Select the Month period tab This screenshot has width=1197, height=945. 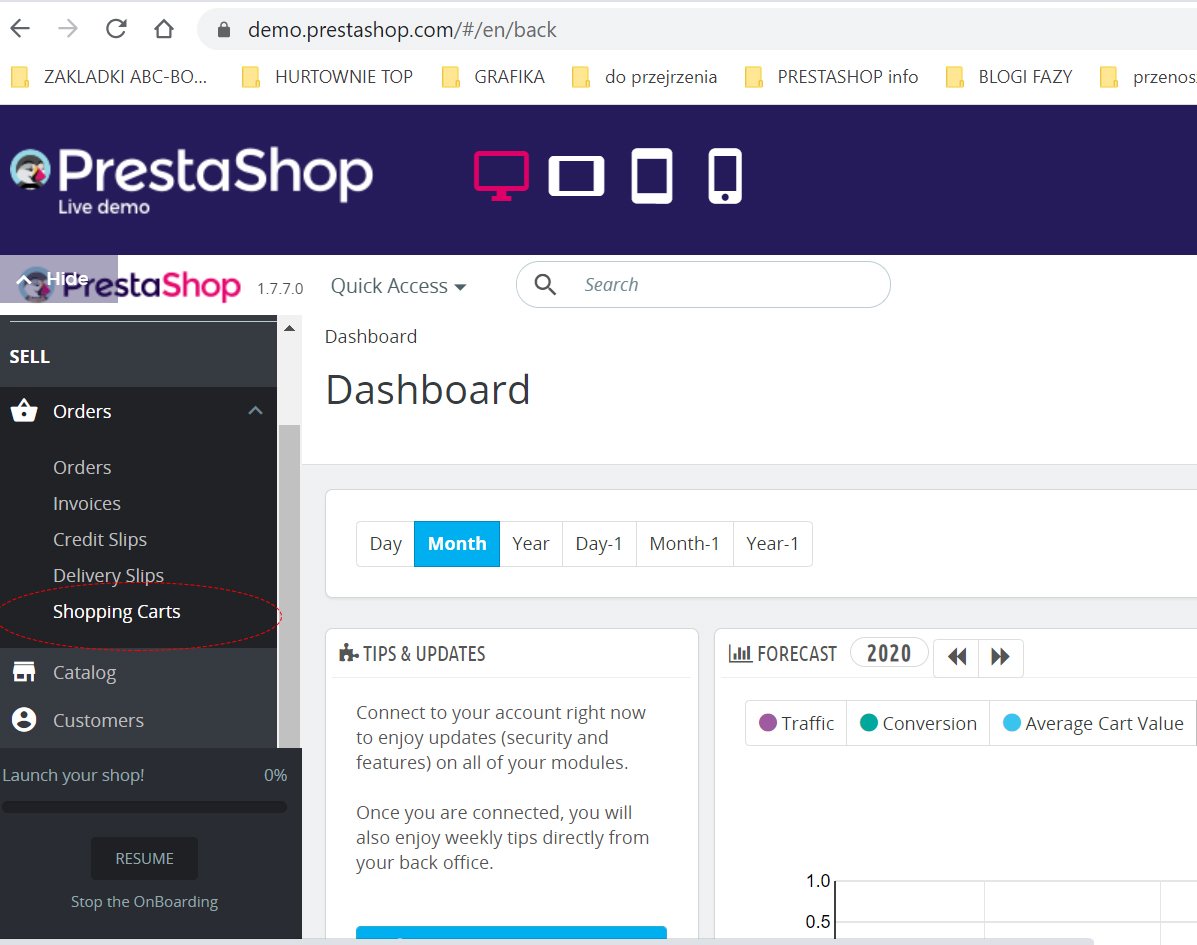click(457, 543)
